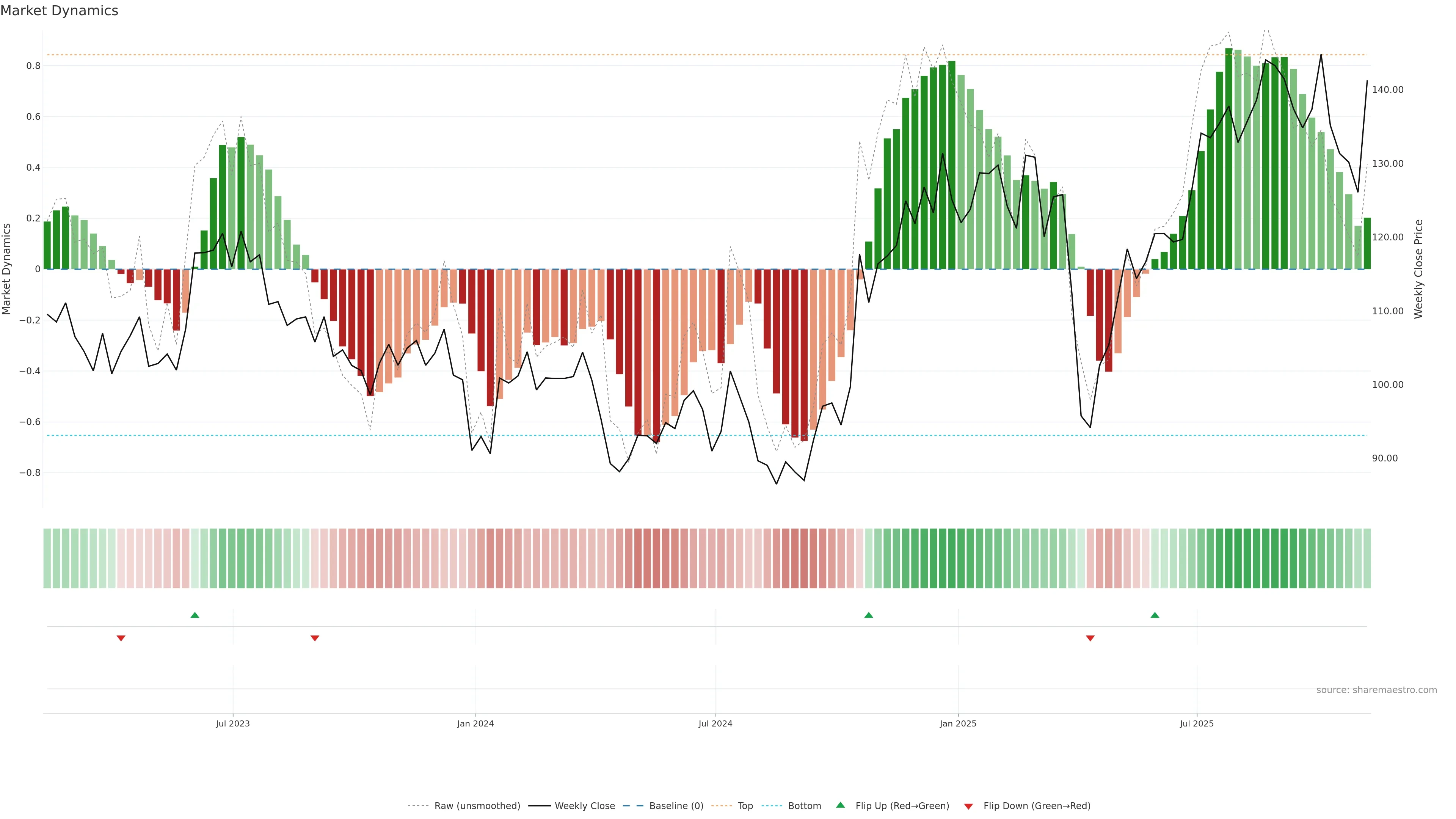
Task: Click the 140.00 price axis label
Action: tap(1388, 90)
